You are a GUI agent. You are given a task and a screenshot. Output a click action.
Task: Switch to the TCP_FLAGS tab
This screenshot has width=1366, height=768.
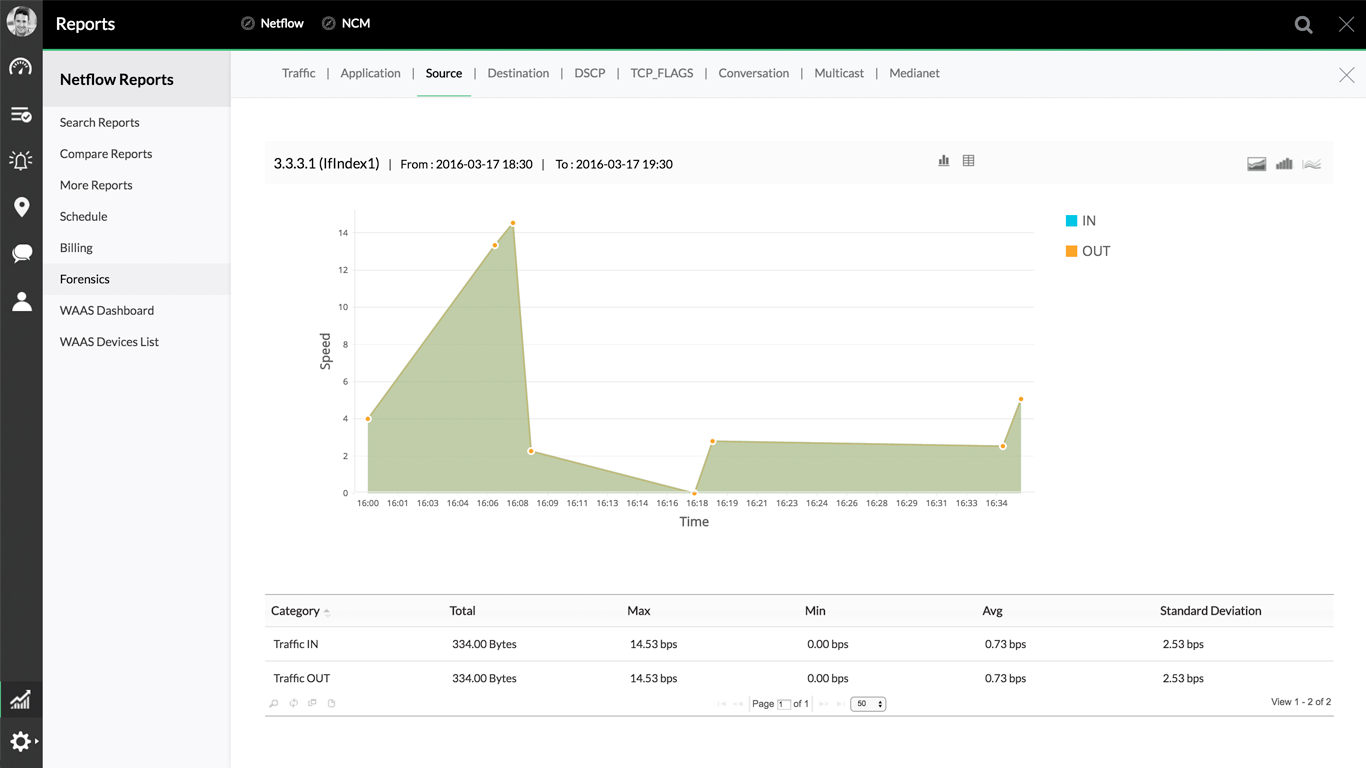tap(661, 73)
